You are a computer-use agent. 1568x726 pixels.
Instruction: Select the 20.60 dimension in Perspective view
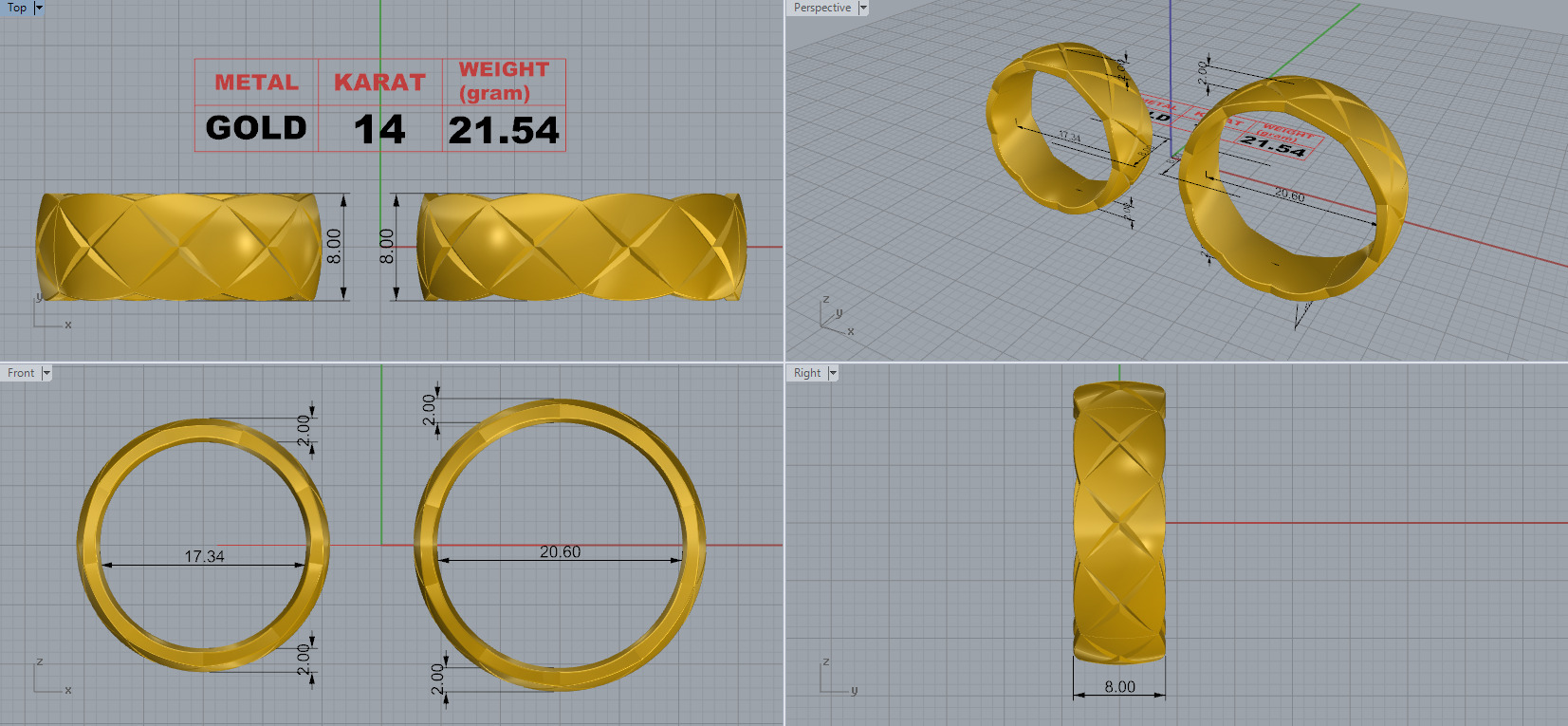pyautogui.click(x=1289, y=195)
